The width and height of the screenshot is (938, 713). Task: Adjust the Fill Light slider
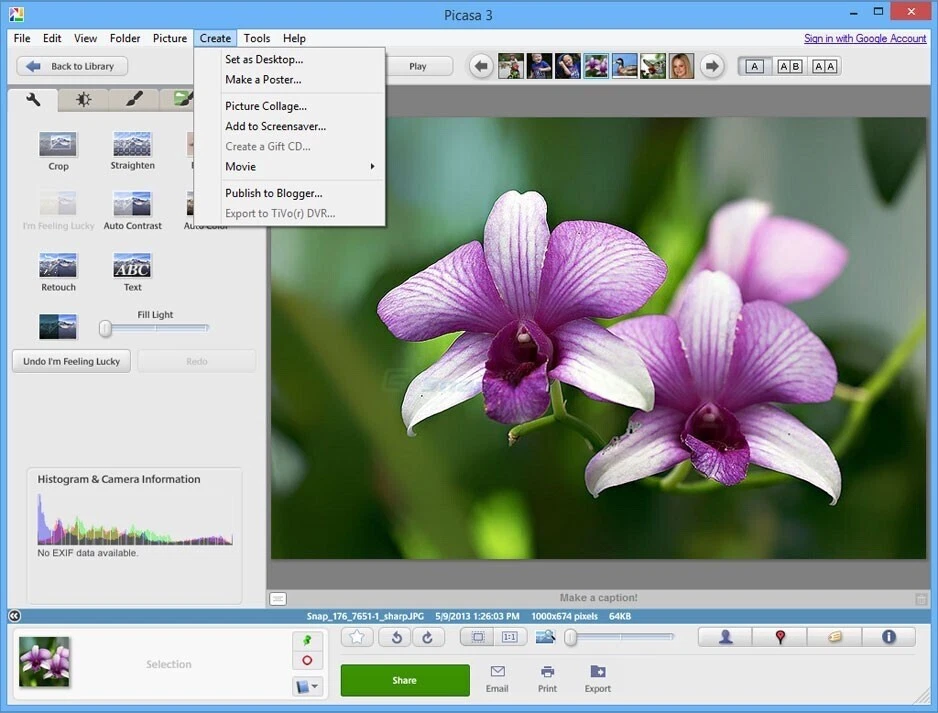tap(103, 327)
